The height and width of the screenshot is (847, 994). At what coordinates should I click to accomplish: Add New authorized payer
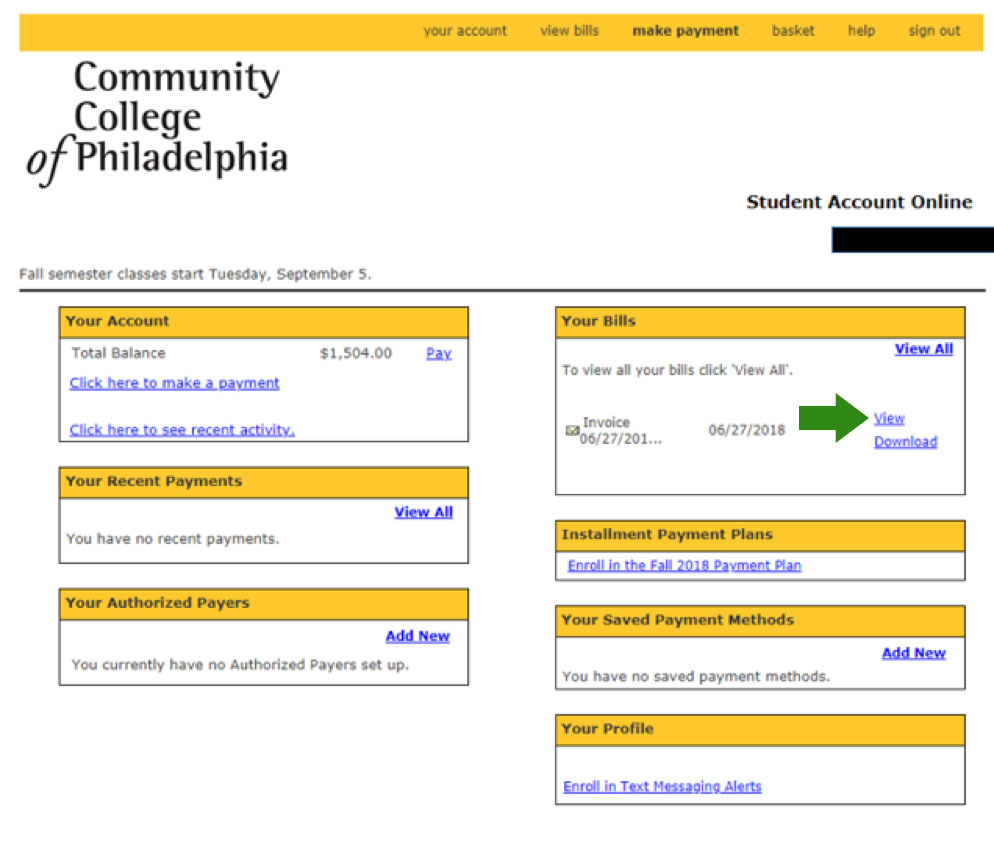[x=417, y=636]
